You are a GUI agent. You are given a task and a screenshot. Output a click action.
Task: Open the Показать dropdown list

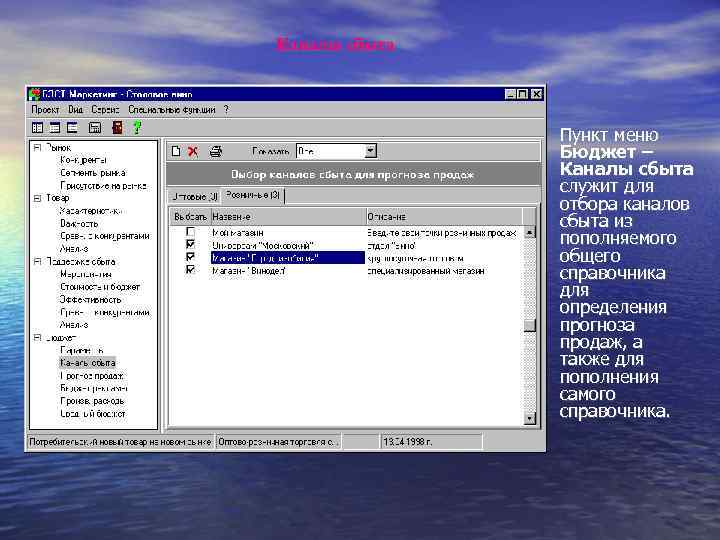[x=371, y=151]
